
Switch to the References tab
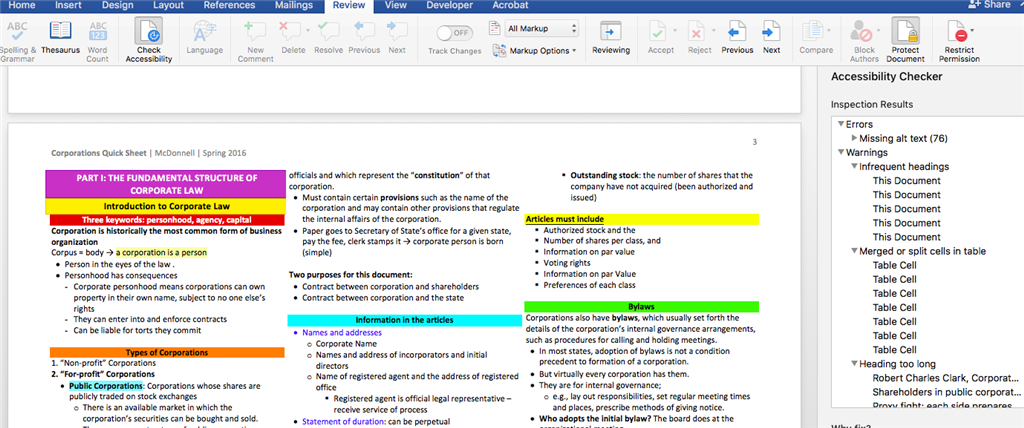pyautogui.click(x=229, y=5)
